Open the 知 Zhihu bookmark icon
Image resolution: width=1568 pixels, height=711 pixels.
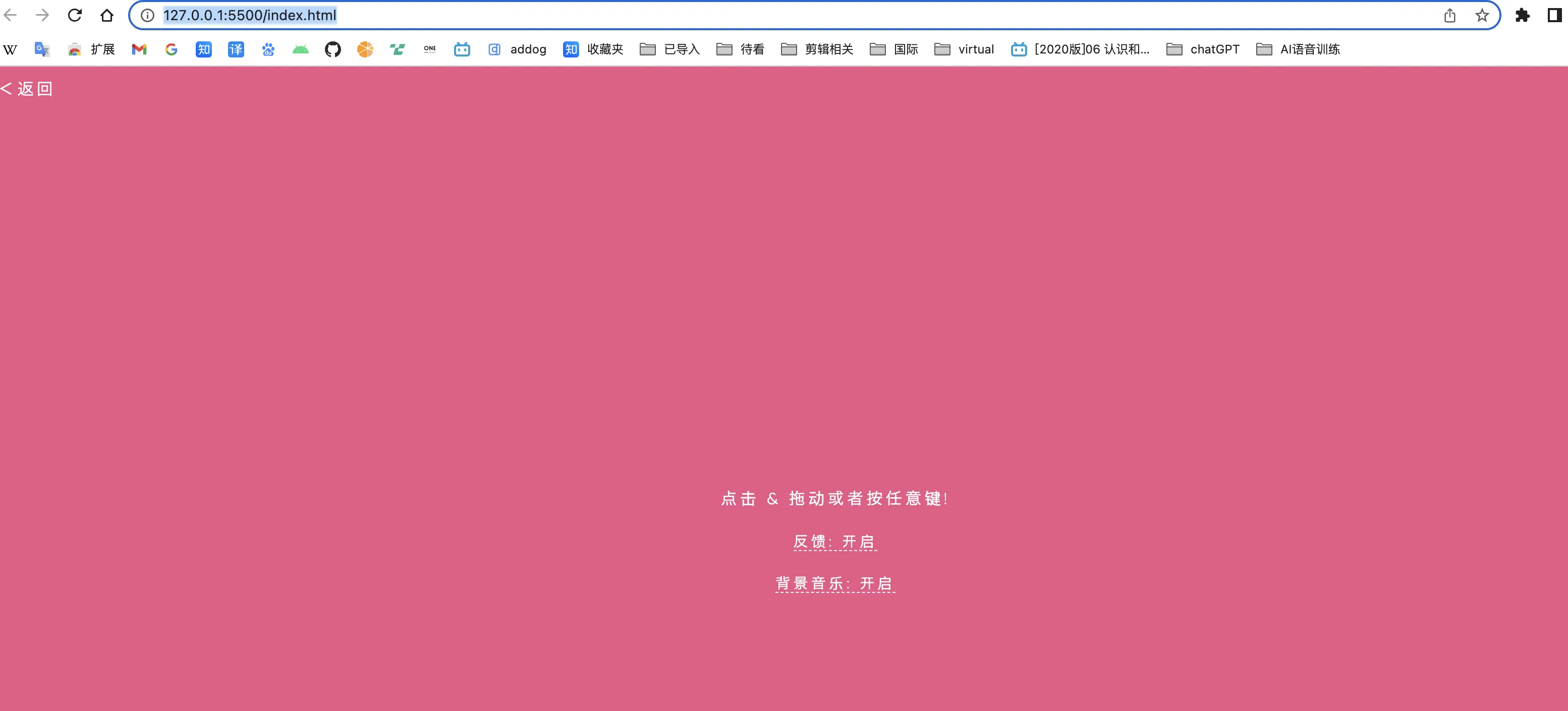click(x=204, y=49)
